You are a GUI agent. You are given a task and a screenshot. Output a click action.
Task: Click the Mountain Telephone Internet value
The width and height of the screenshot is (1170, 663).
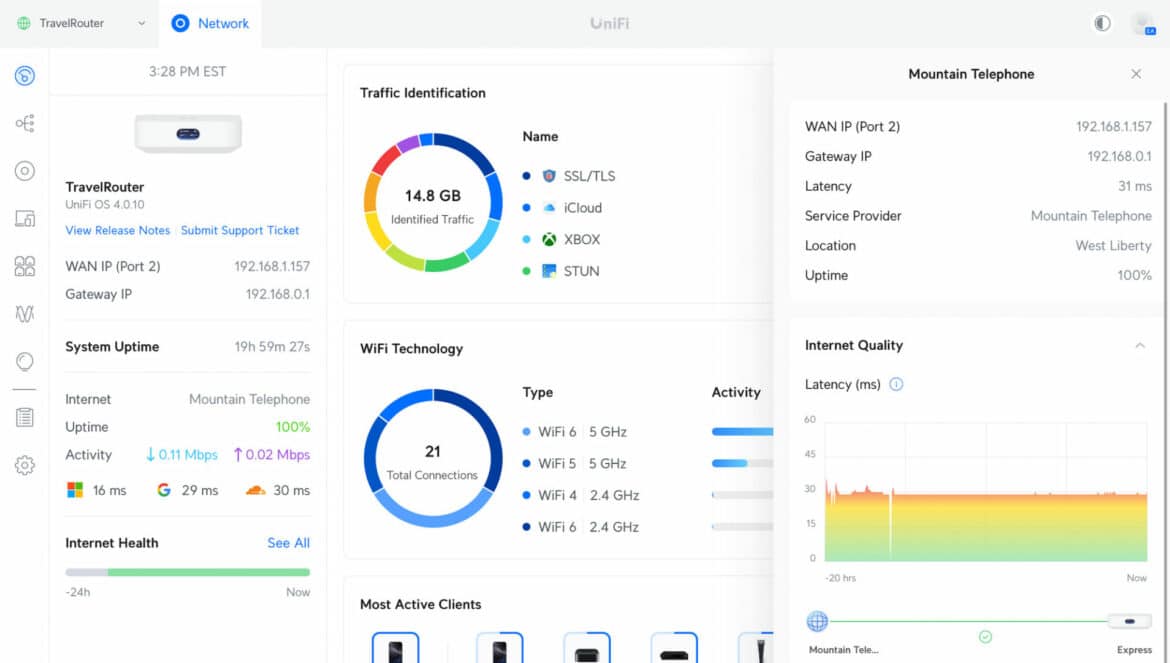pos(249,399)
